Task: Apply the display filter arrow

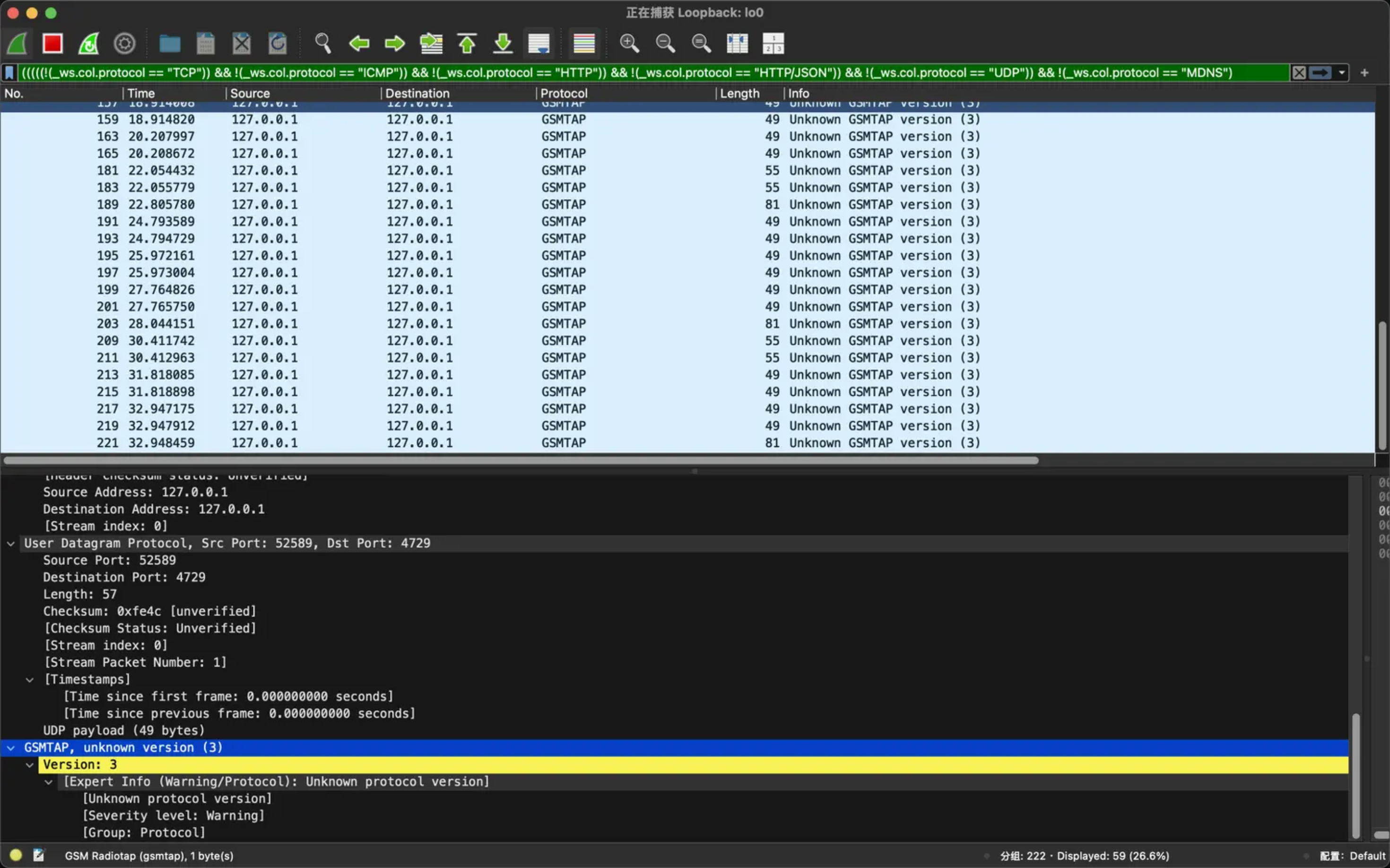Action: [x=1320, y=73]
